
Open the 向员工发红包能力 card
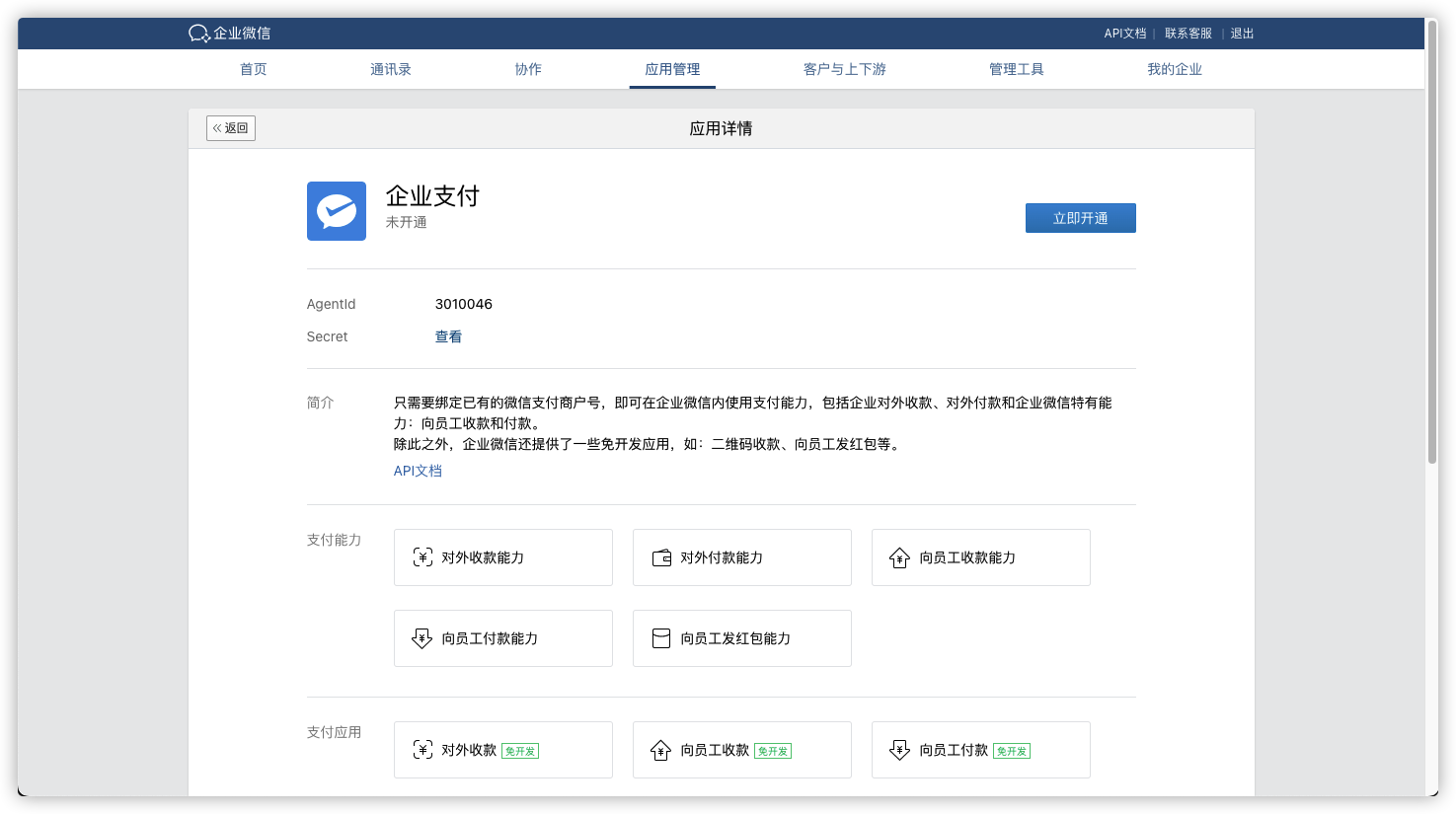pos(742,638)
